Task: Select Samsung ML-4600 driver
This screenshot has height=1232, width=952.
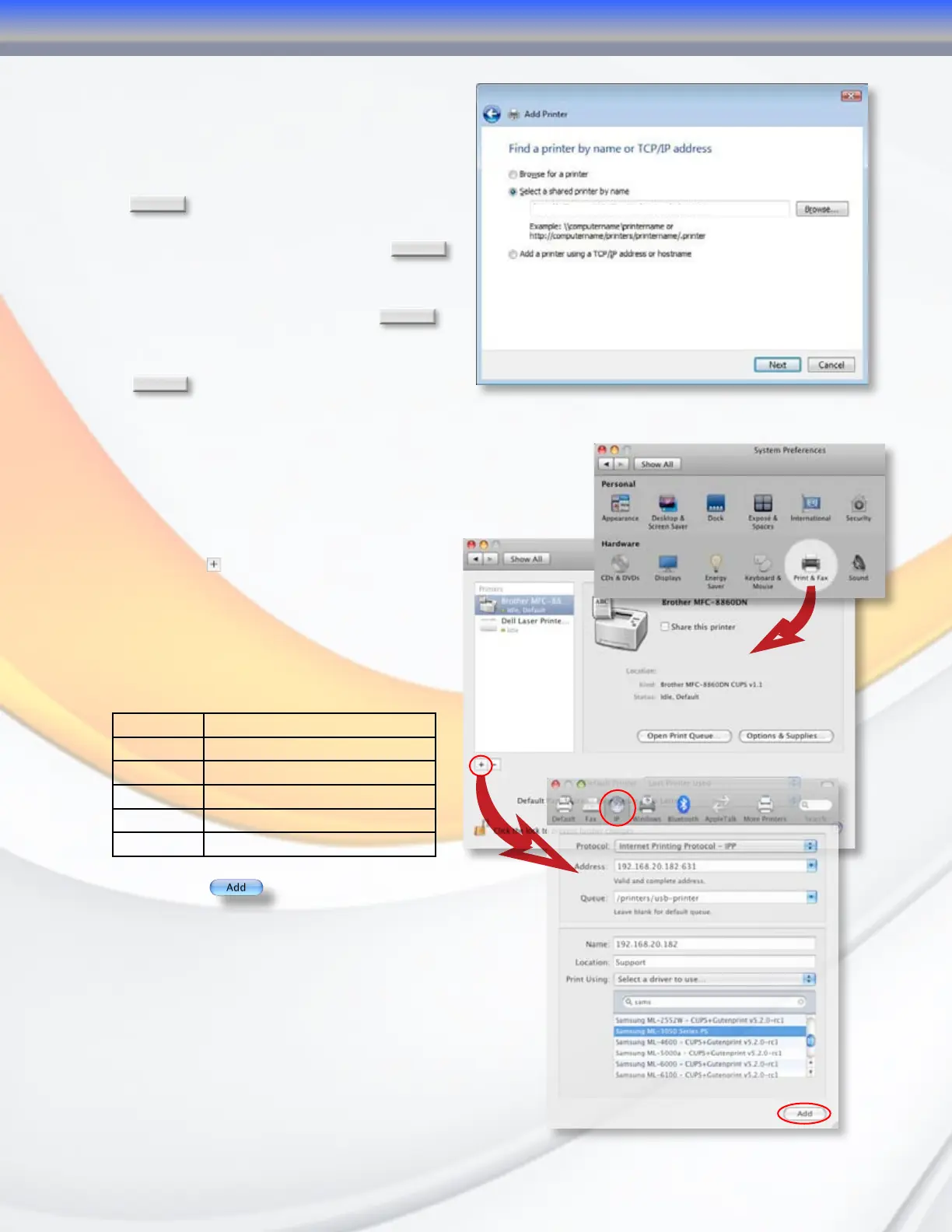Action: click(x=709, y=1042)
